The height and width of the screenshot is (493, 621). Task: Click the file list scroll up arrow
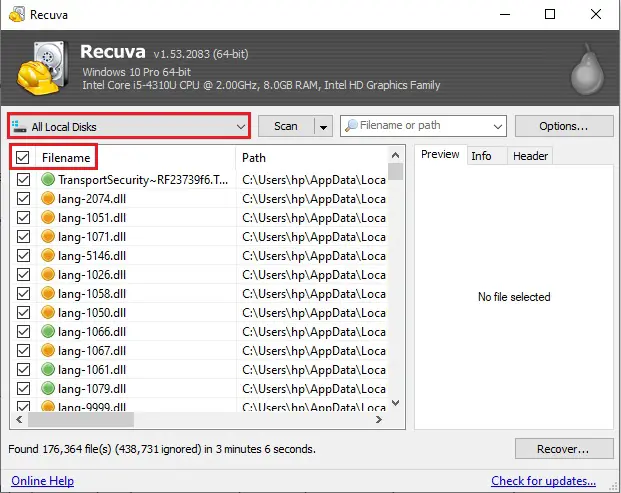click(395, 155)
